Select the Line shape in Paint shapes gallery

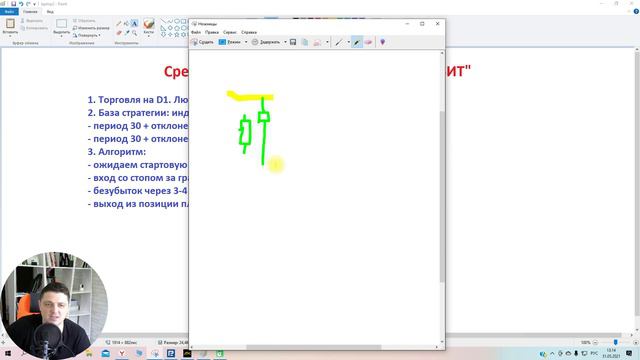pos(163,21)
